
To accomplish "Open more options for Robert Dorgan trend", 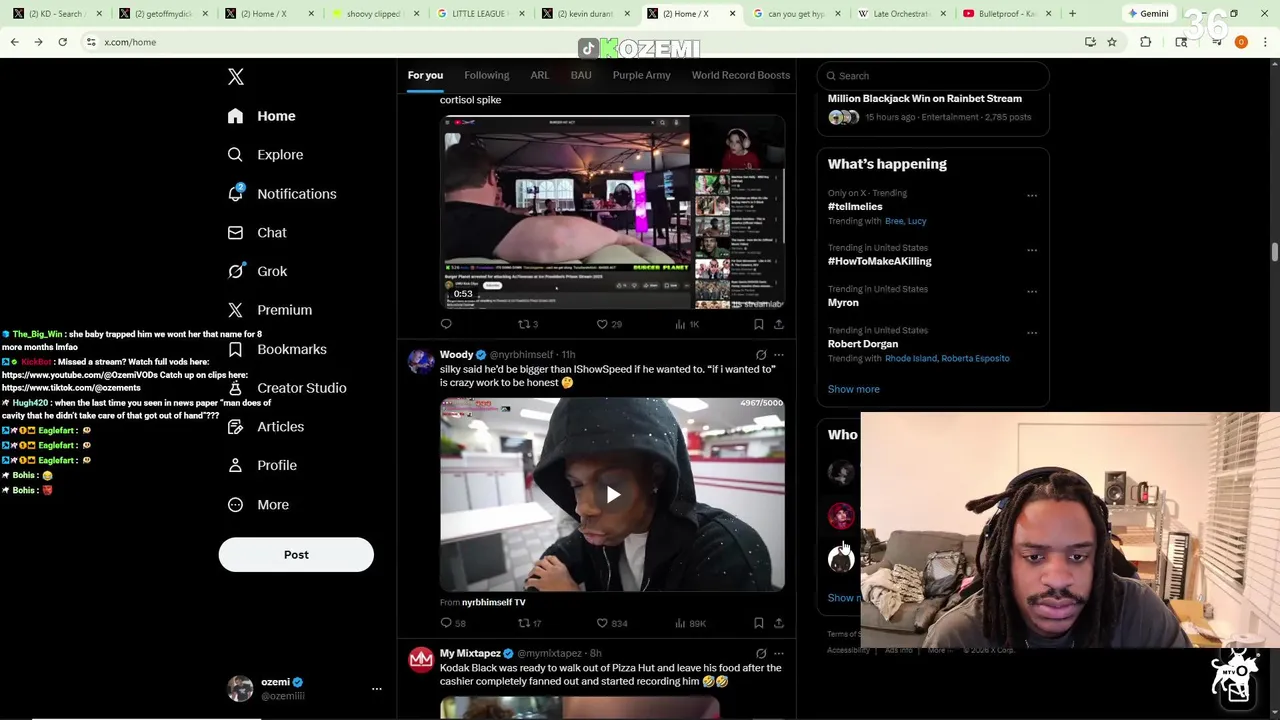I will (x=1032, y=333).
